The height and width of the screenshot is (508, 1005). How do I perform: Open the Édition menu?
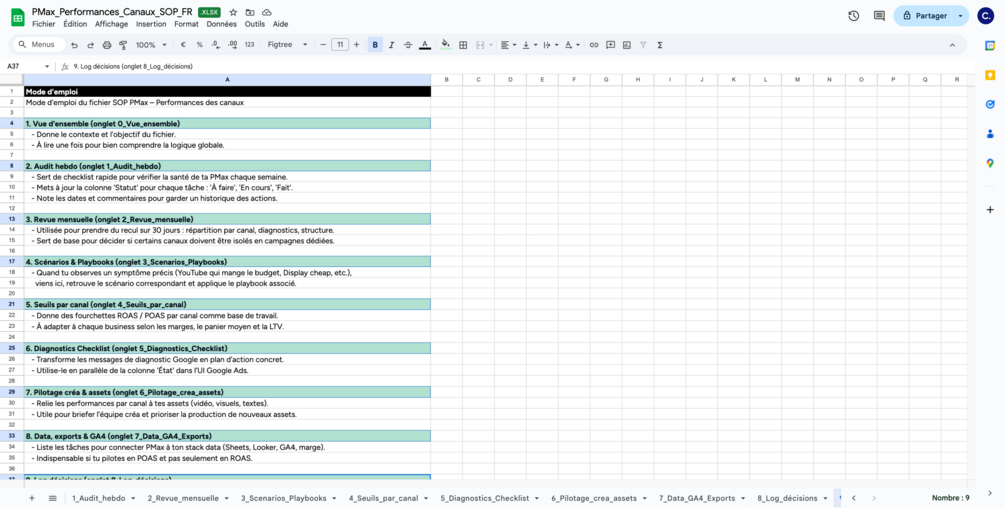click(x=75, y=24)
